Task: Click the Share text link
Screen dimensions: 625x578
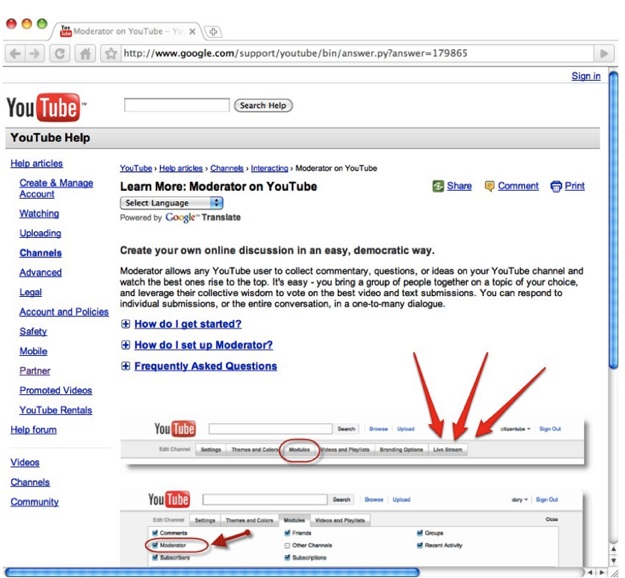Action: (x=459, y=186)
